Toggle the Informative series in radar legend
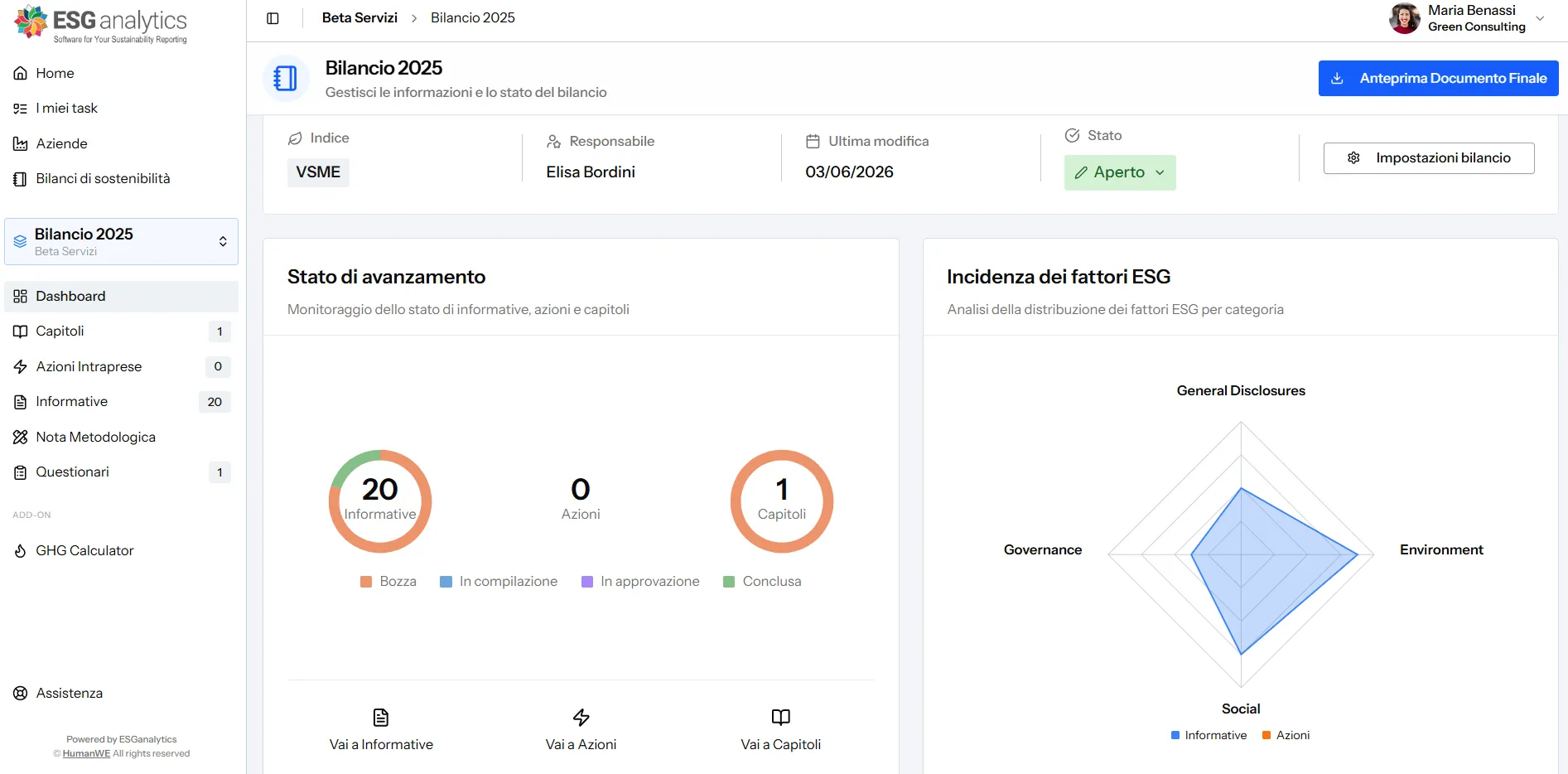 pos(1209,735)
